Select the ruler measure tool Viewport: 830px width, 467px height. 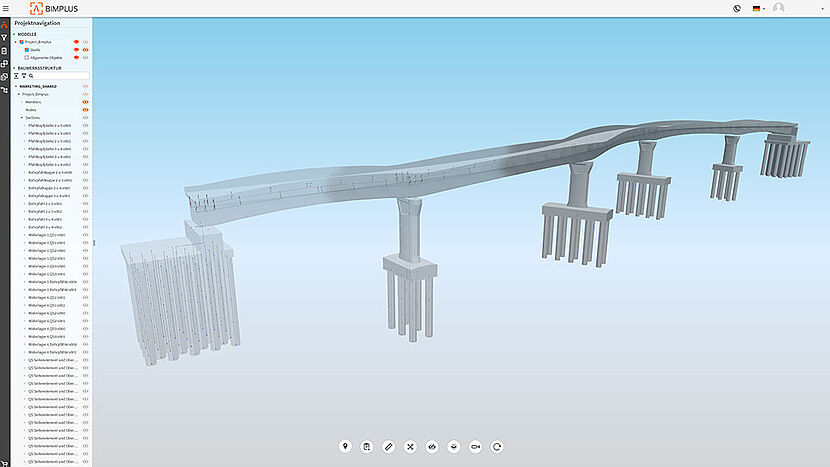click(x=389, y=446)
